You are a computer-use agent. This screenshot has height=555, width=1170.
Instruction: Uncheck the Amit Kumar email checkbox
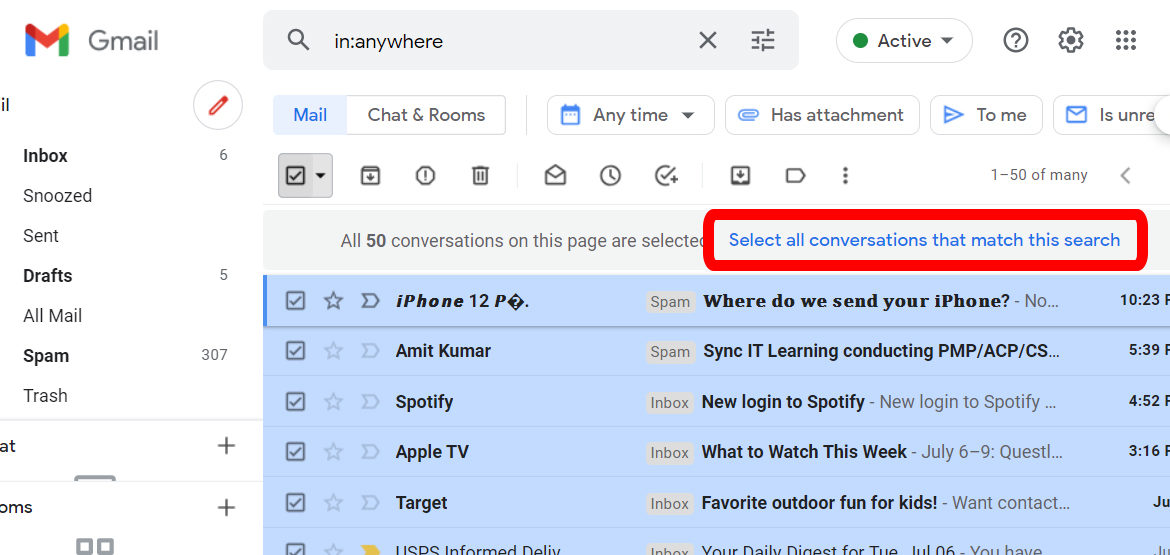(x=295, y=351)
